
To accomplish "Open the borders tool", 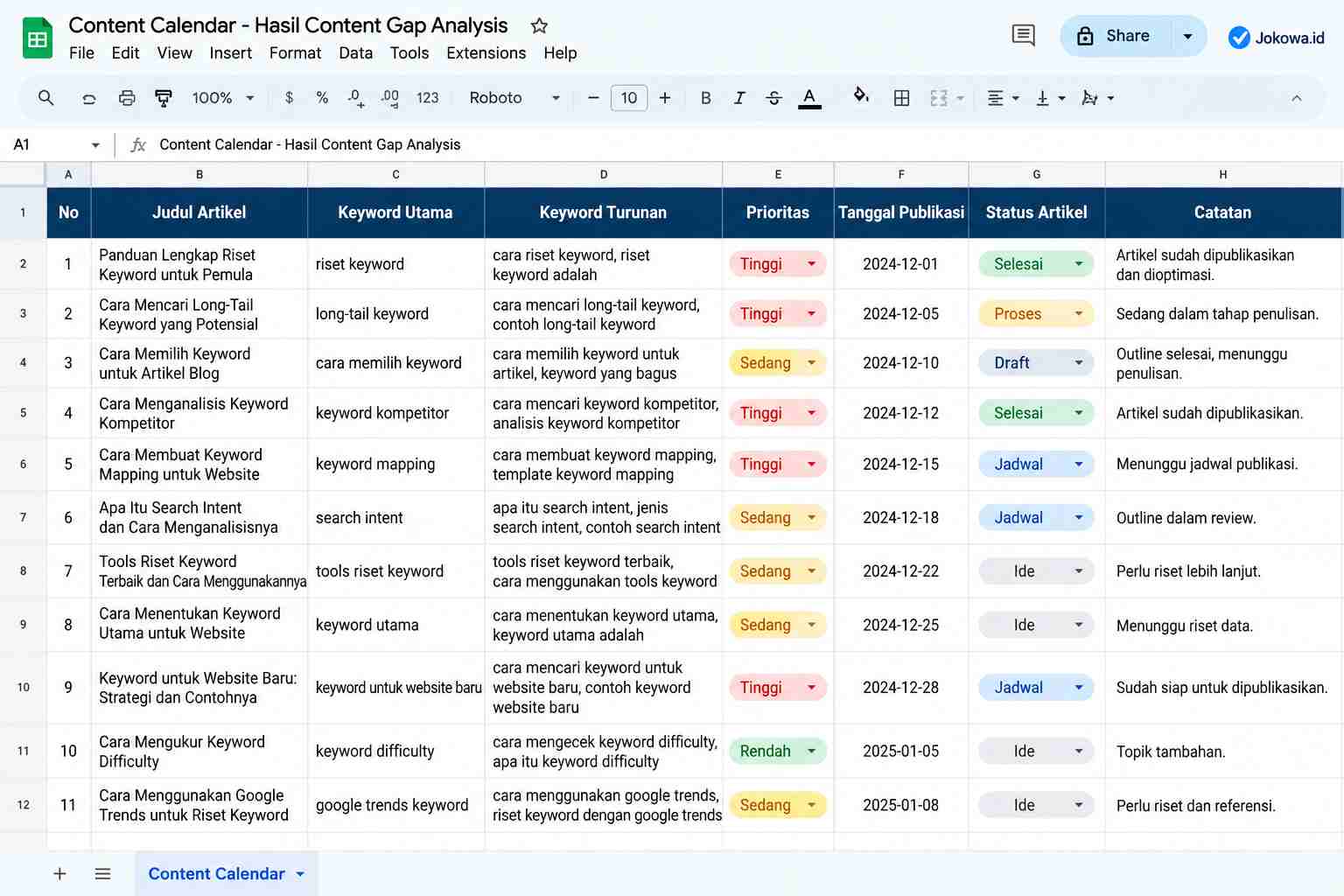I will (901, 98).
